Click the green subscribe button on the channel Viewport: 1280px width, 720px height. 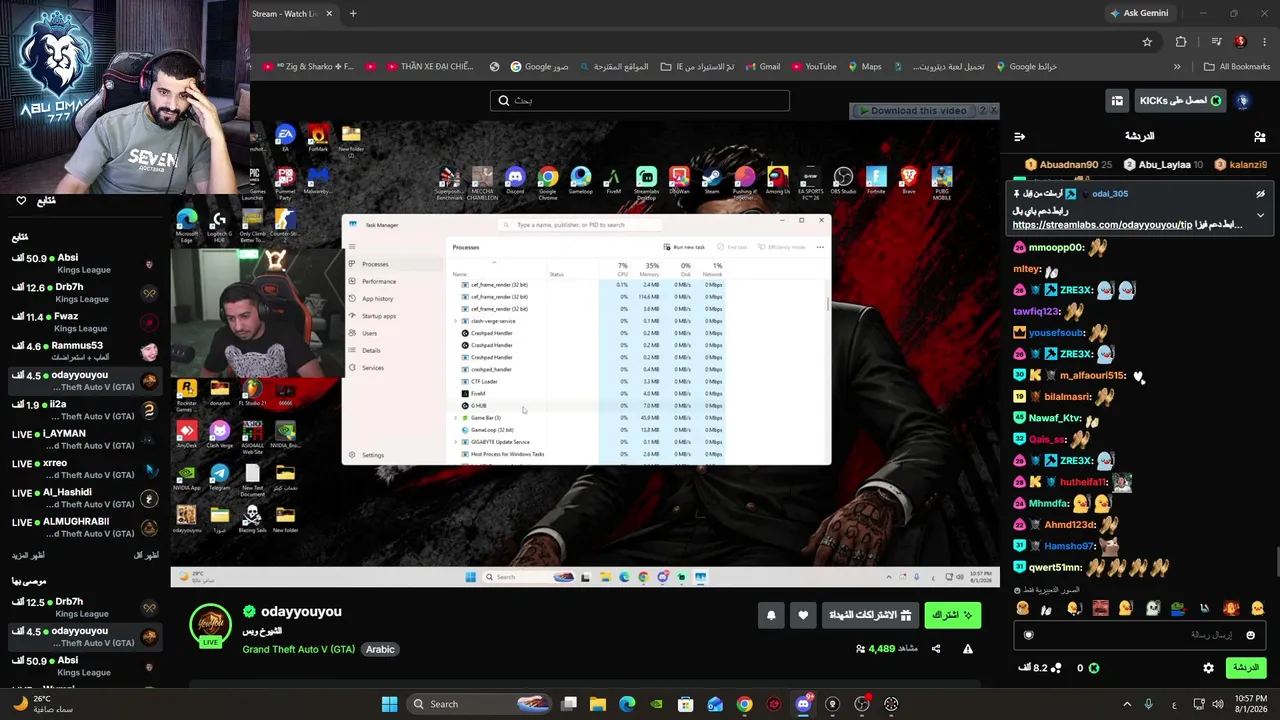952,616
